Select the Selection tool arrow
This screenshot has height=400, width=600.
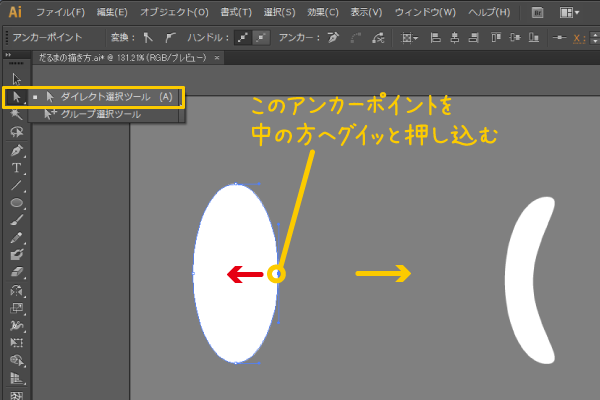(x=17, y=78)
